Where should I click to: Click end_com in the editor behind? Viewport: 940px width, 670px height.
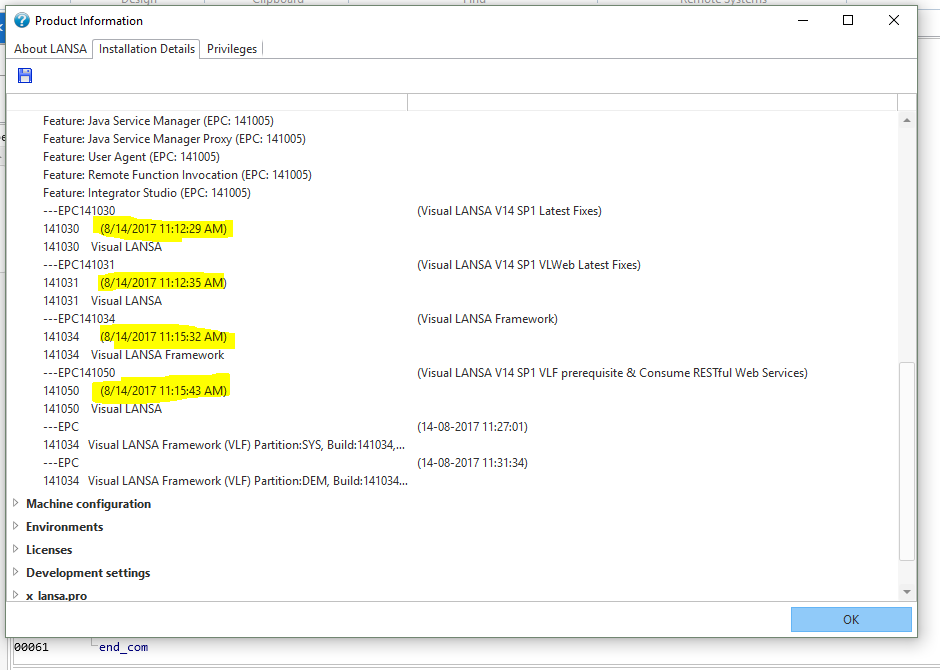click(123, 647)
